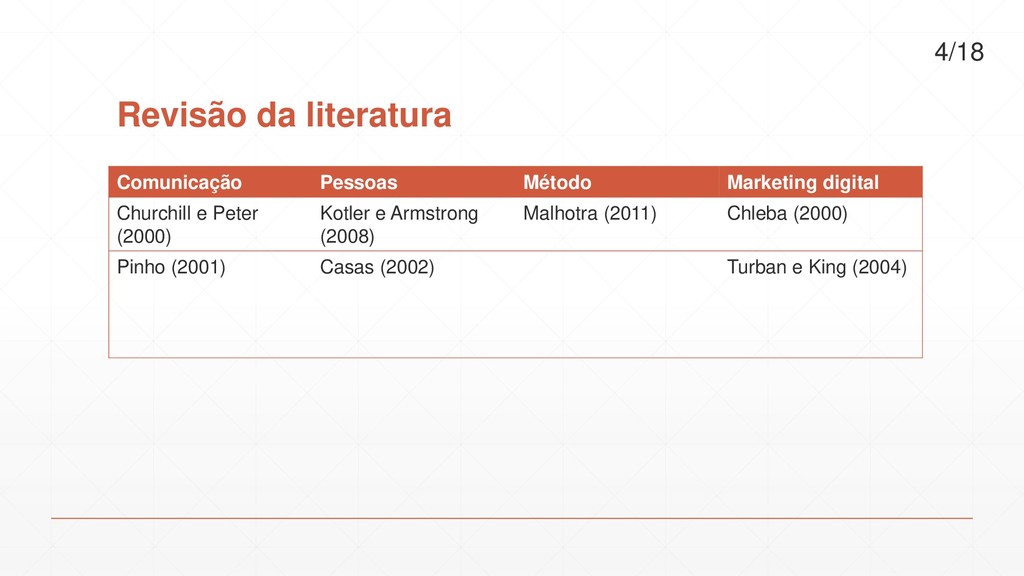Select the Marketing digital column header
This screenshot has width=1024, height=576.
click(x=821, y=182)
